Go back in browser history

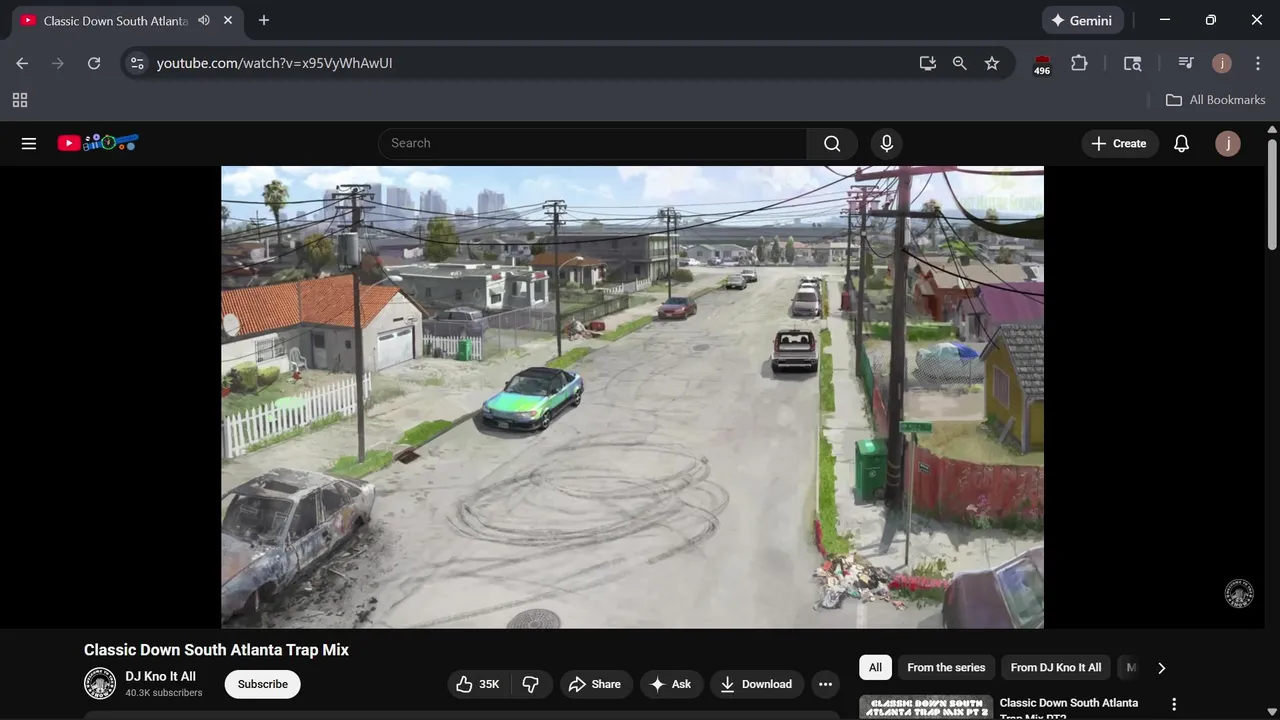(x=22, y=63)
